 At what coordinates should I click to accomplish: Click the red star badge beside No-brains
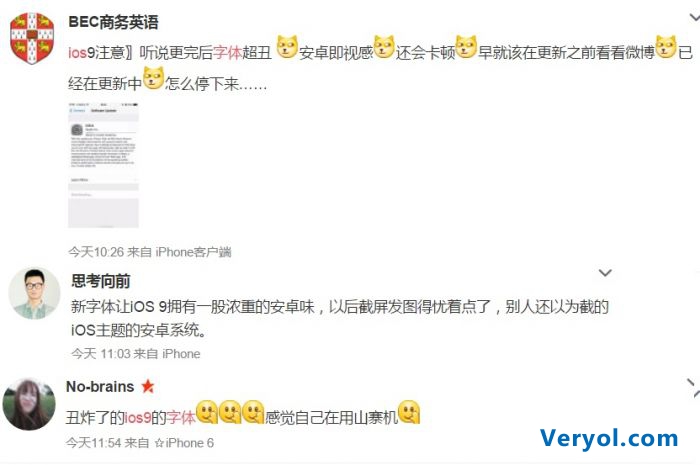click(x=148, y=386)
